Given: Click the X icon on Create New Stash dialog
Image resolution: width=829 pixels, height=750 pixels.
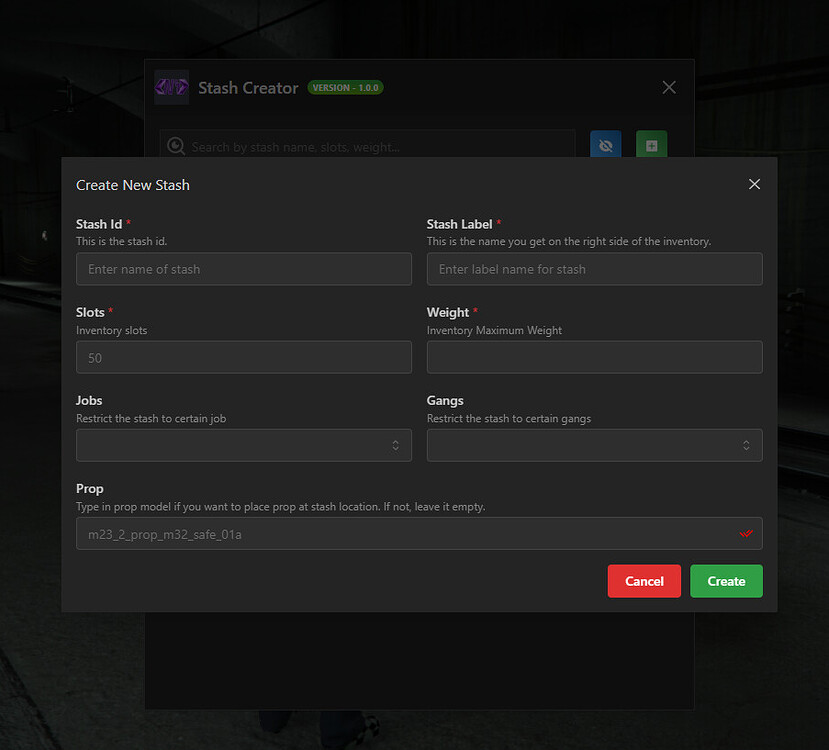Looking at the screenshot, I should (754, 184).
